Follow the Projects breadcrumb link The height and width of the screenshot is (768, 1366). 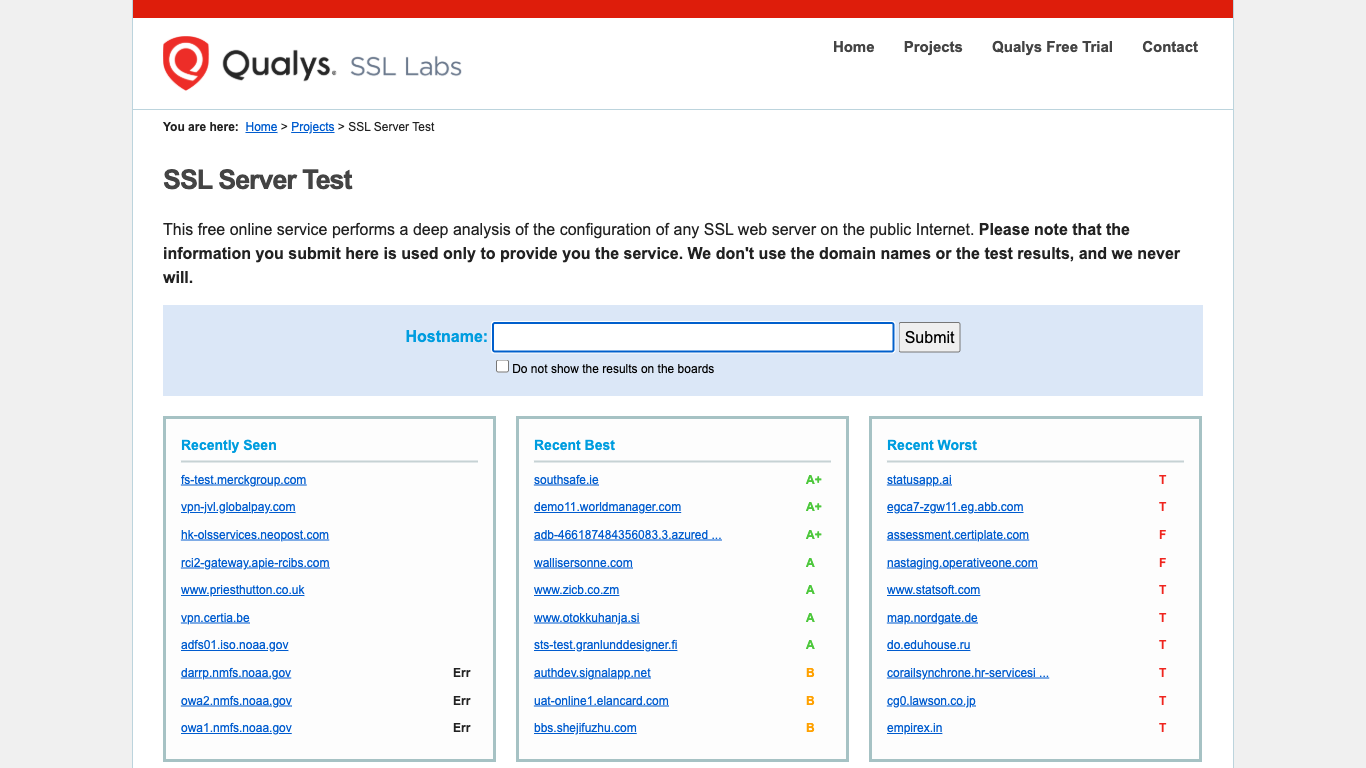point(313,127)
